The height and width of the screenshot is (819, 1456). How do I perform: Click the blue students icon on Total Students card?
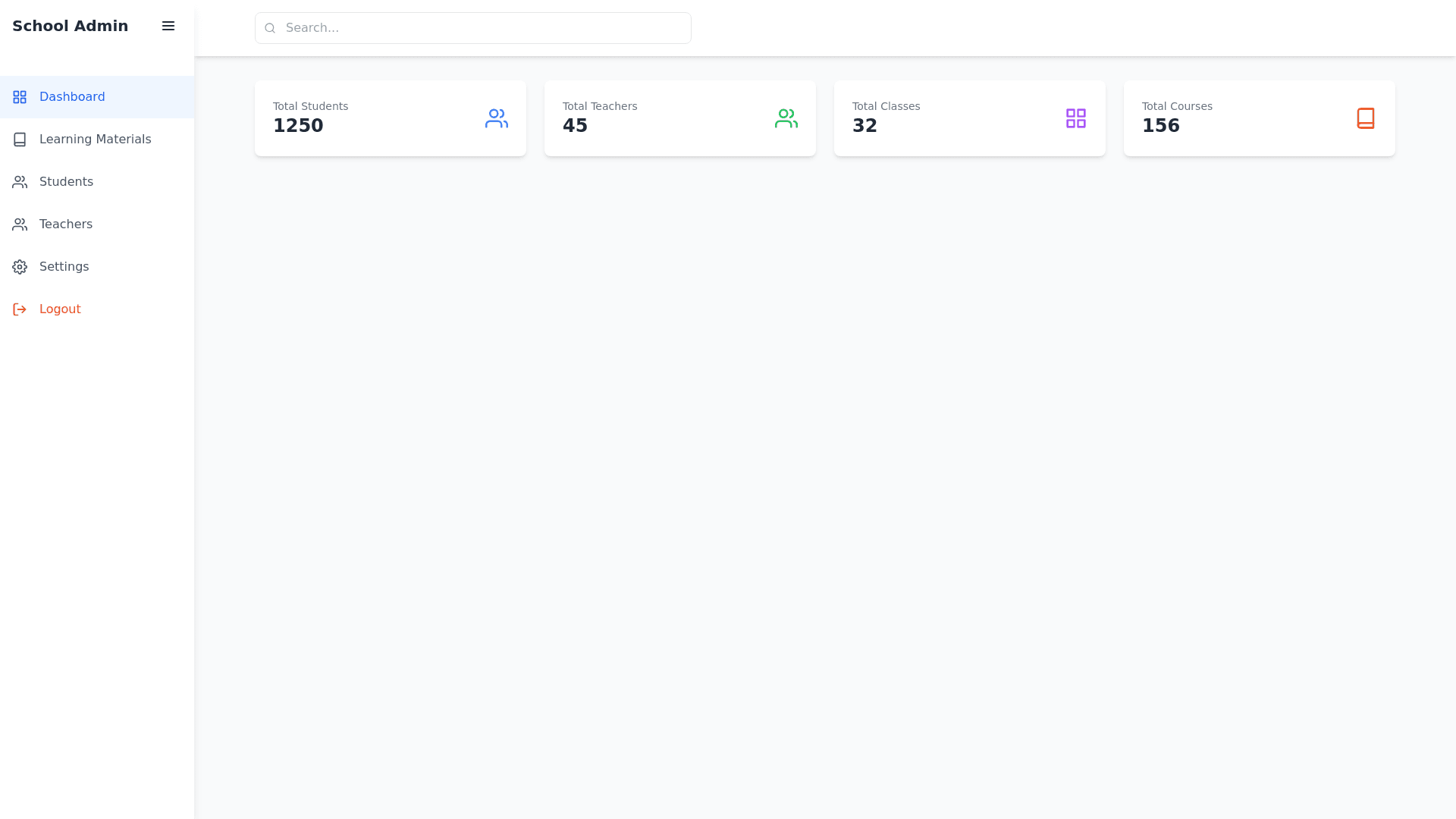pos(496,118)
